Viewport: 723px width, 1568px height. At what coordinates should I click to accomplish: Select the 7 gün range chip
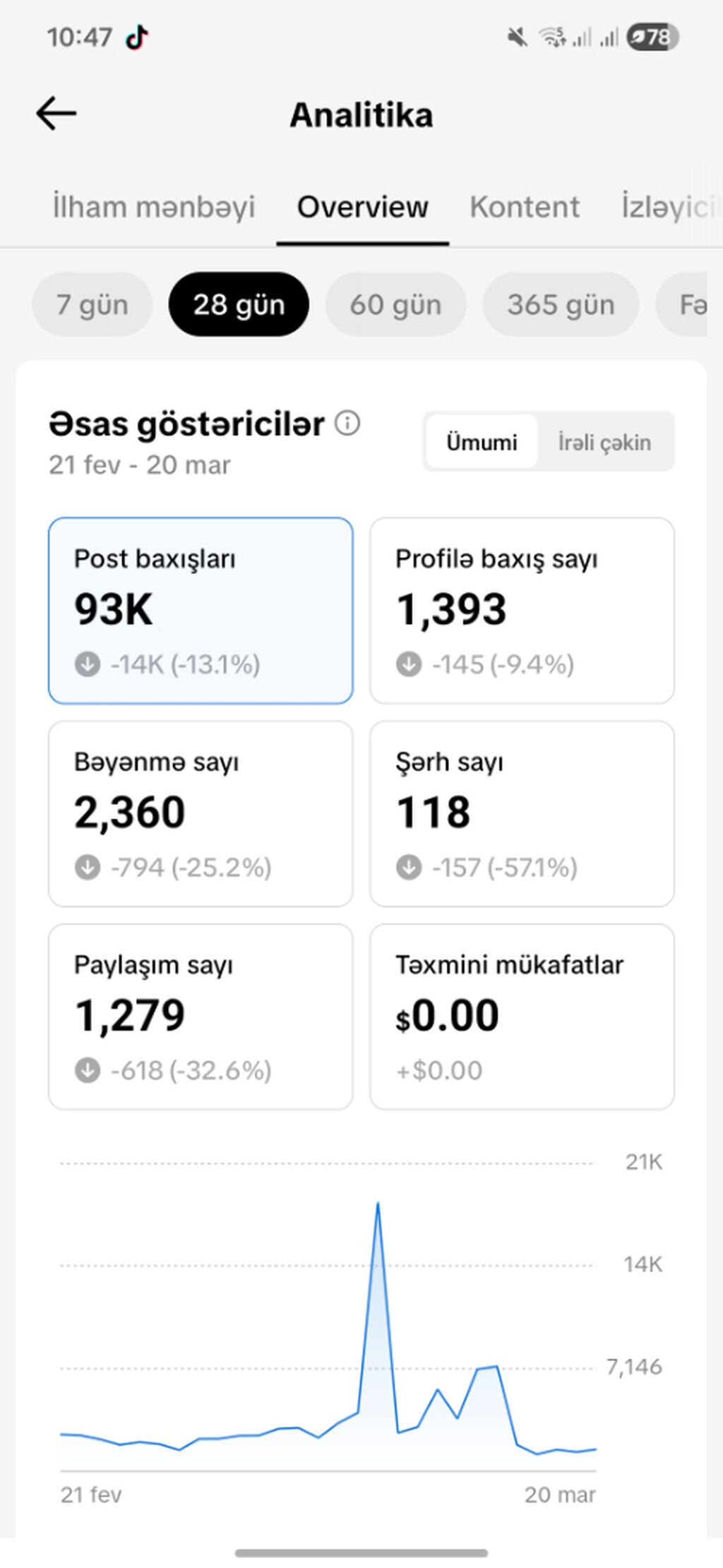click(92, 304)
